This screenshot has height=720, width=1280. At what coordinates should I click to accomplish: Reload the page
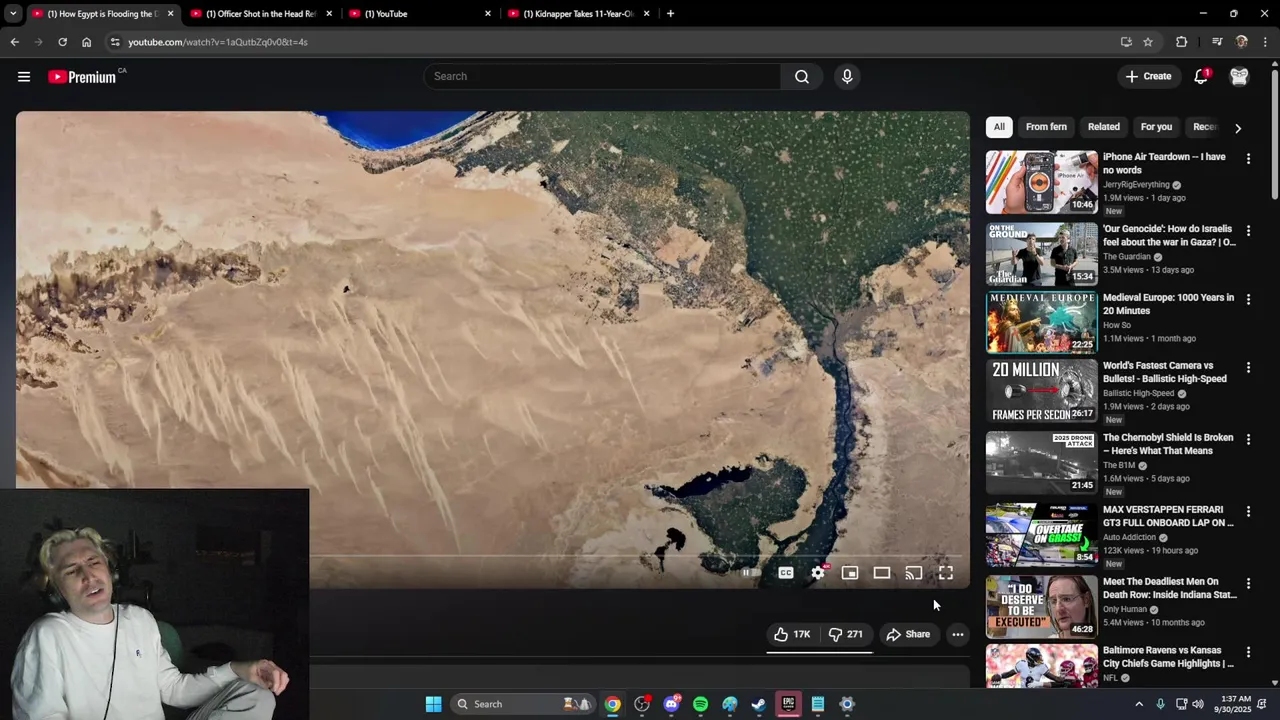click(62, 42)
